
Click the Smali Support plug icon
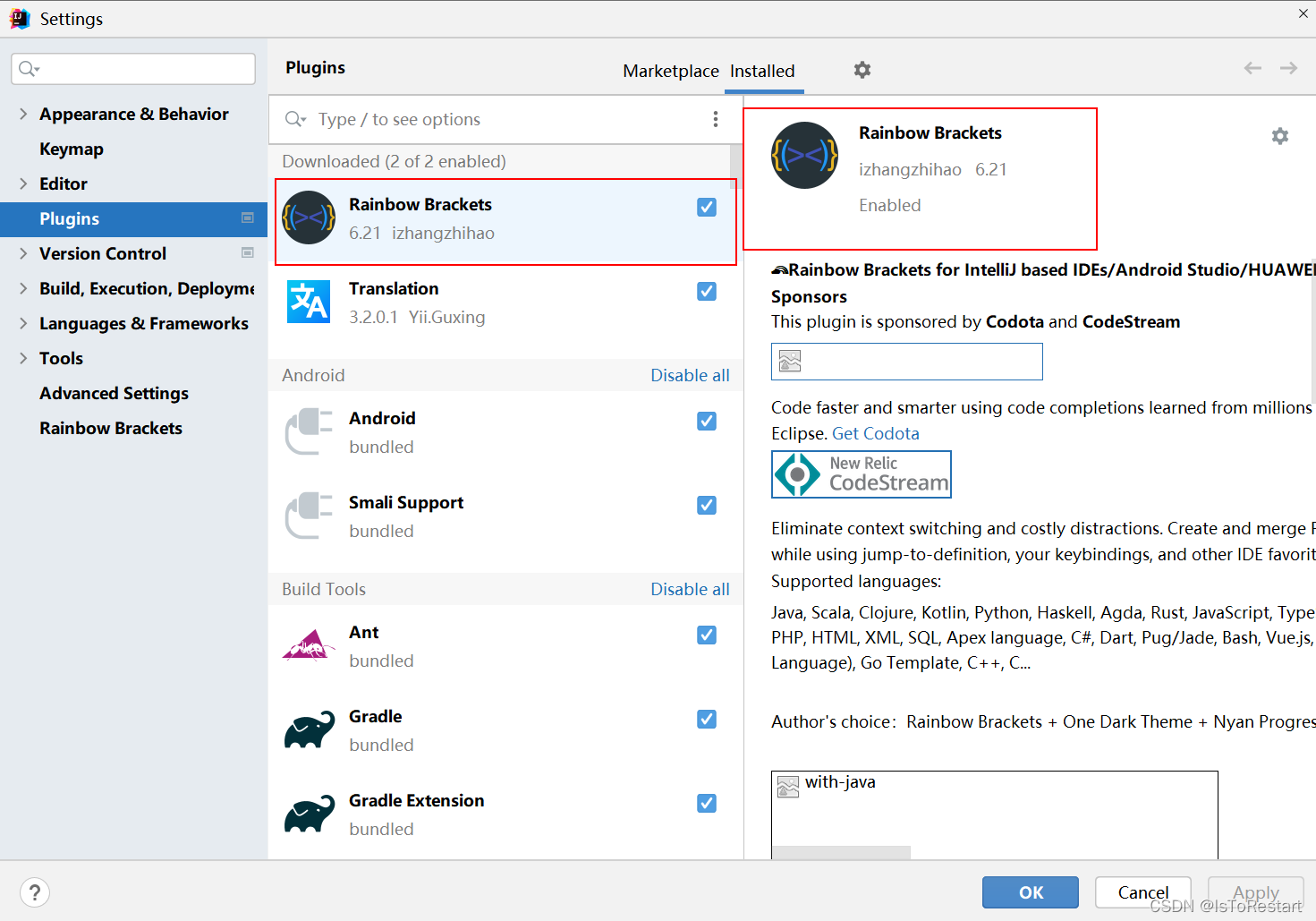click(x=309, y=516)
